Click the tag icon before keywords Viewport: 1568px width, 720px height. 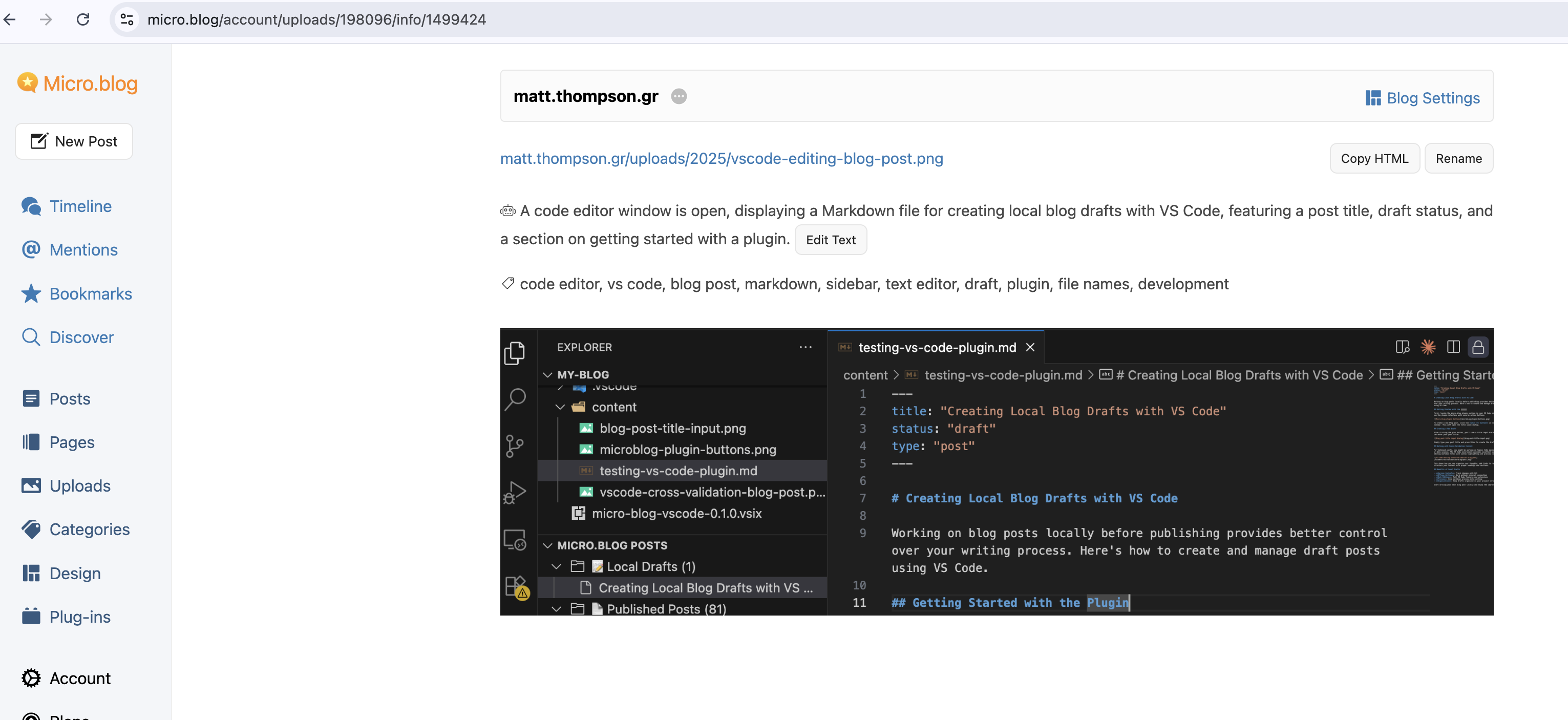tap(507, 284)
